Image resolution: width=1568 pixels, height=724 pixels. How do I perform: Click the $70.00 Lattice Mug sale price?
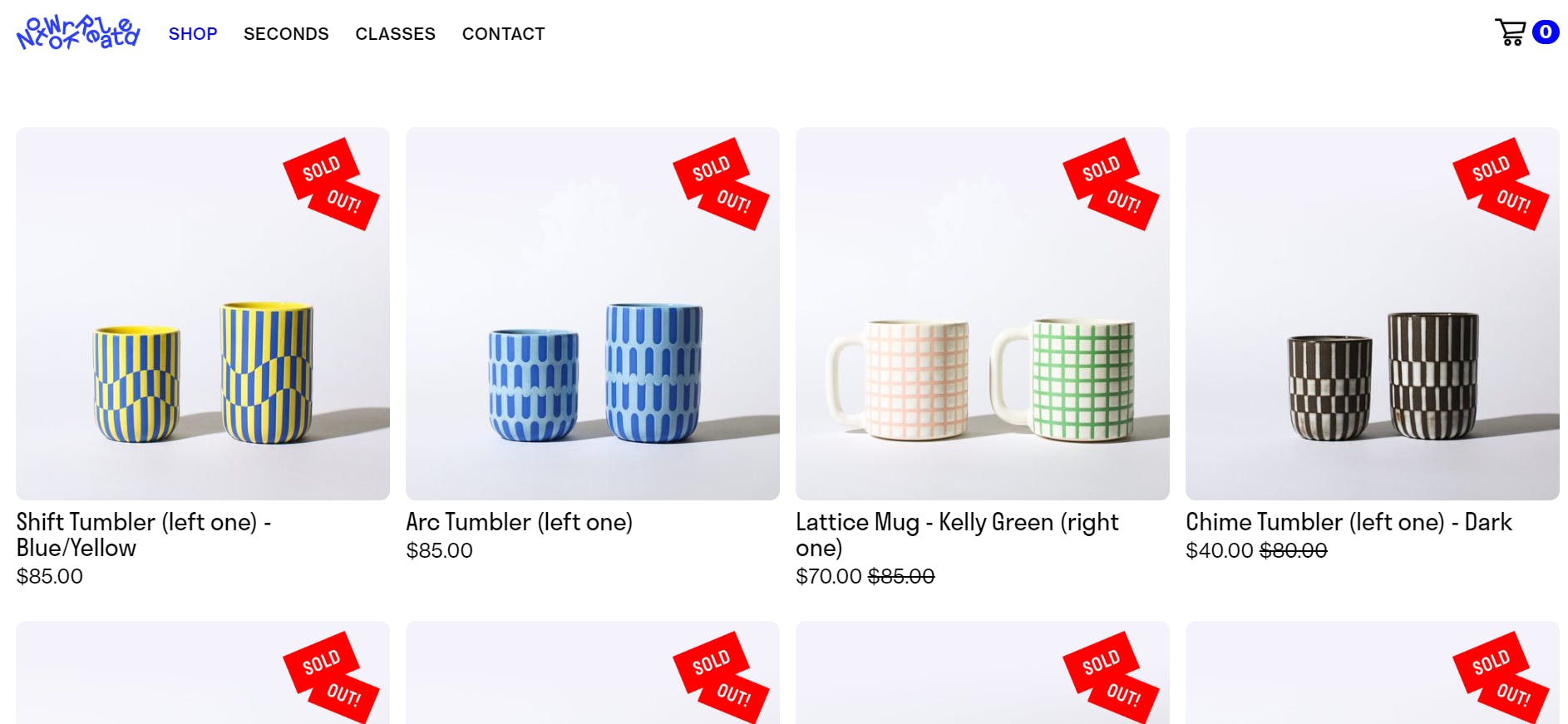[828, 576]
